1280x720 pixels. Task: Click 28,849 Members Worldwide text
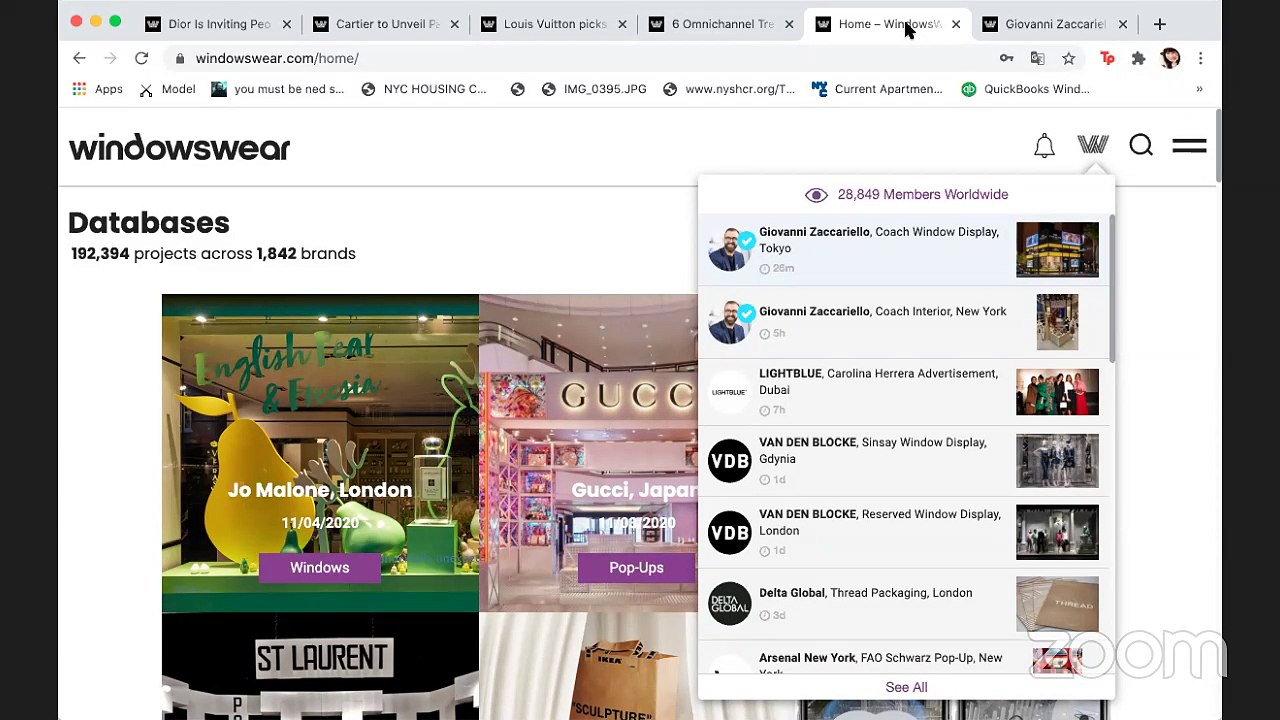pyautogui.click(x=923, y=195)
